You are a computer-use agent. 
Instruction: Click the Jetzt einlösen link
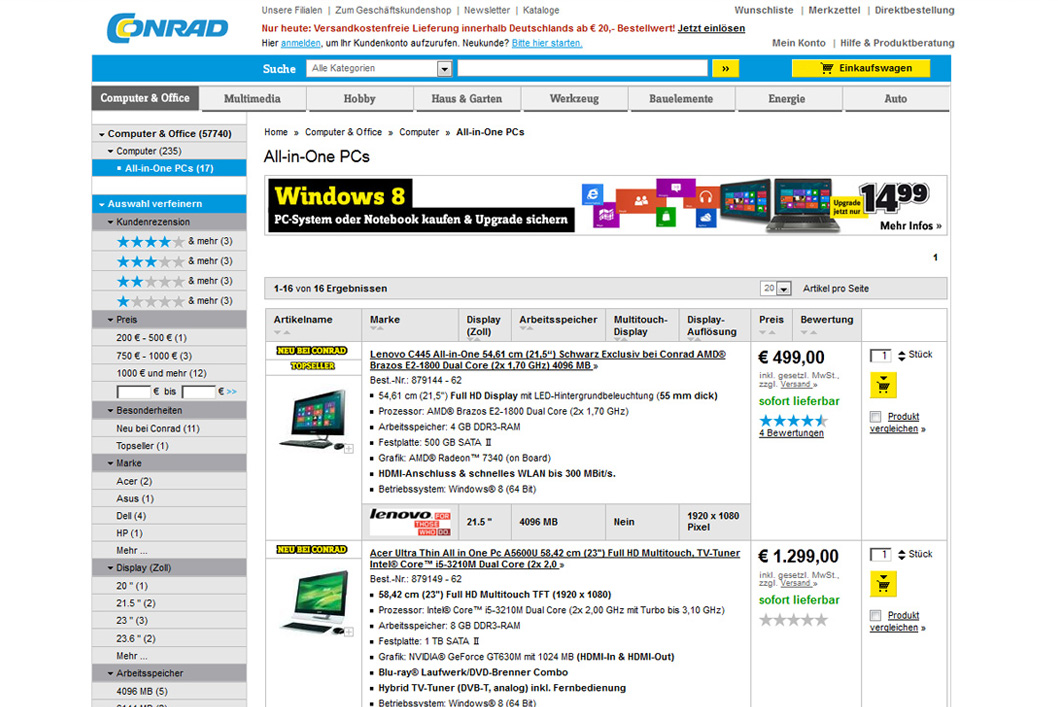pyautogui.click(x=711, y=28)
